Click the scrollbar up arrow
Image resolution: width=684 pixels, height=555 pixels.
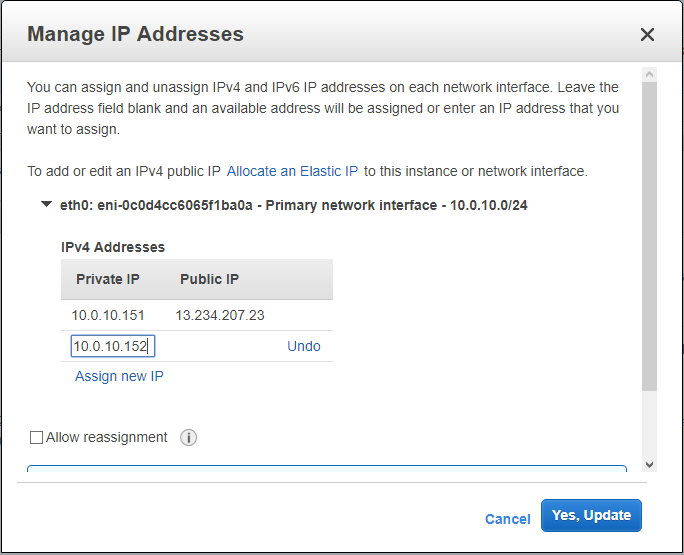[649, 74]
